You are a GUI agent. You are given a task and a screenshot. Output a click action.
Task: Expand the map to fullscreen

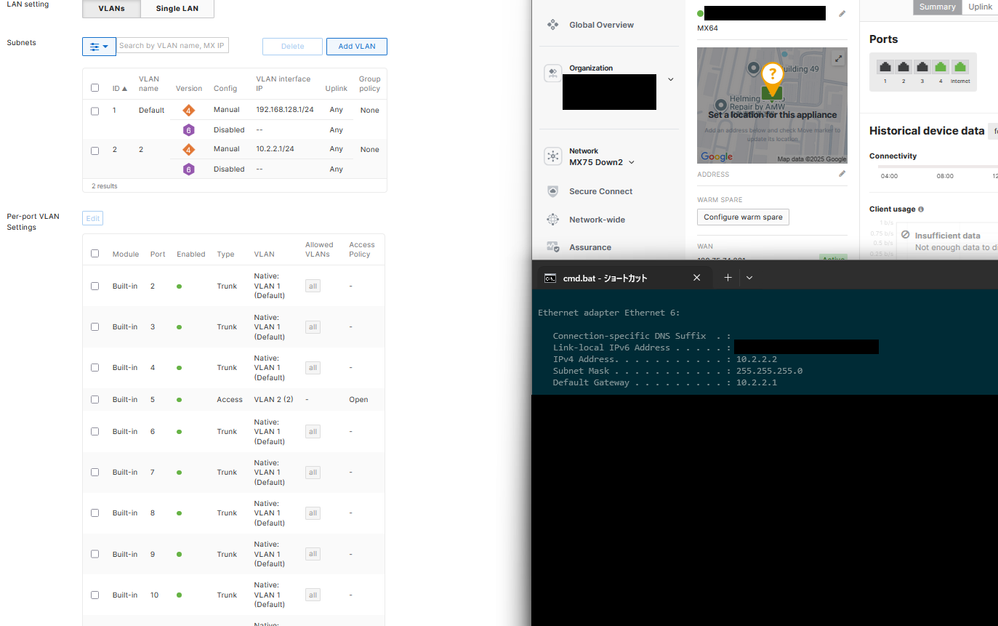click(838, 58)
